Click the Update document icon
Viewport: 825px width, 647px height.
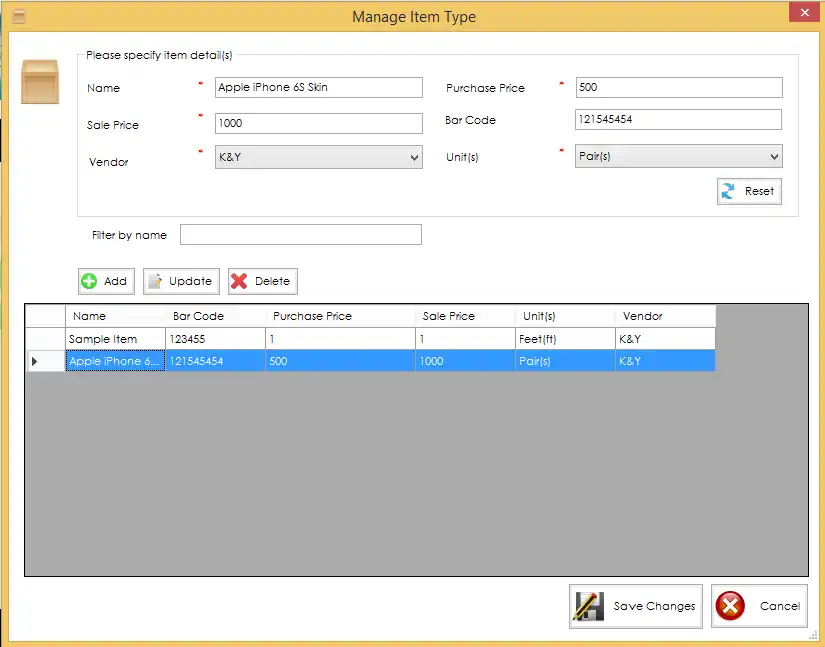click(155, 281)
